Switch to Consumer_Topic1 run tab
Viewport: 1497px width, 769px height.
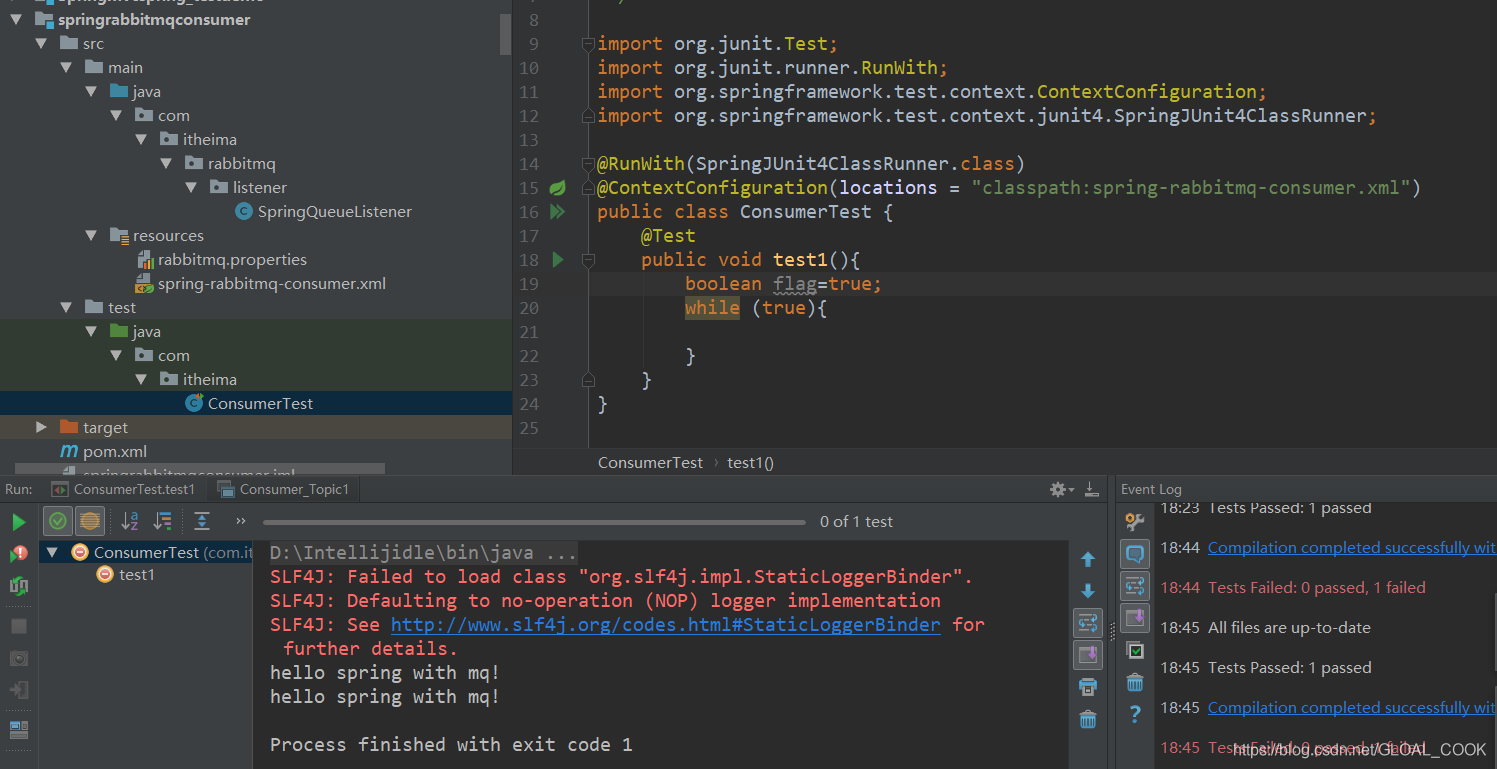pos(283,489)
